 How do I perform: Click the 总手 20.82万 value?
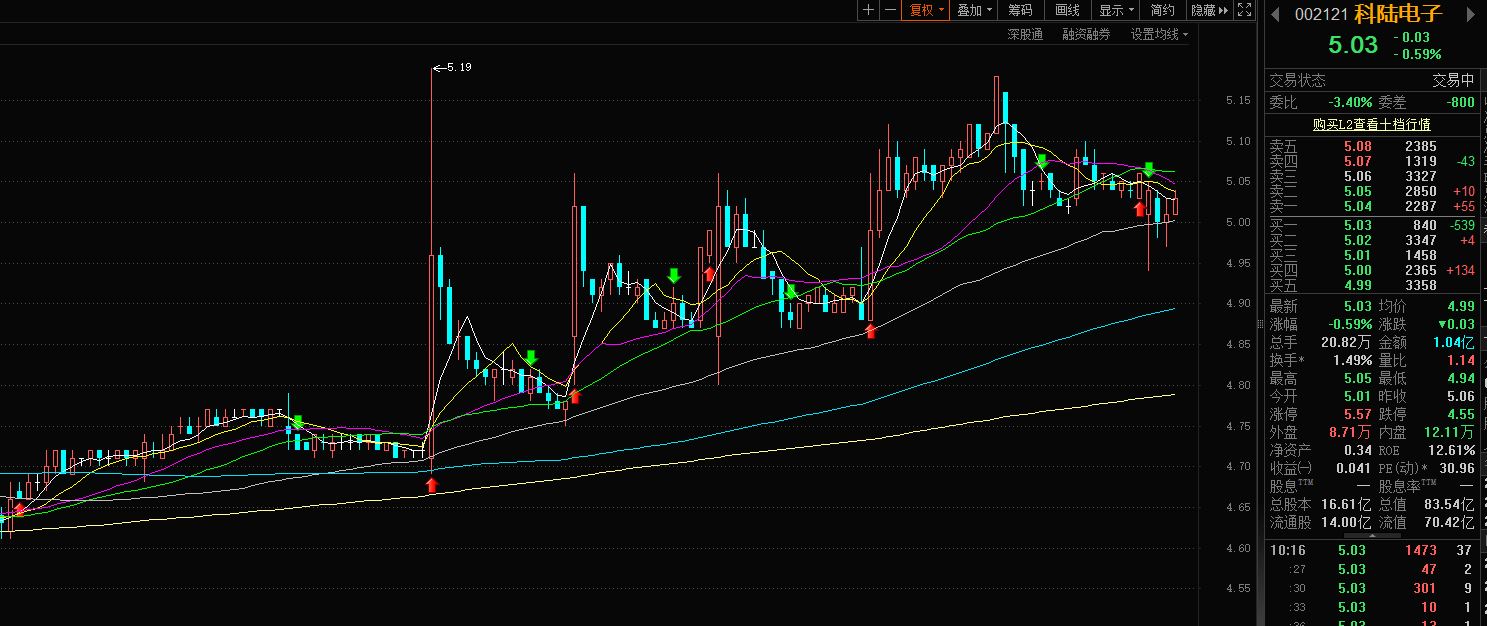pyautogui.click(x=1347, y=342)
